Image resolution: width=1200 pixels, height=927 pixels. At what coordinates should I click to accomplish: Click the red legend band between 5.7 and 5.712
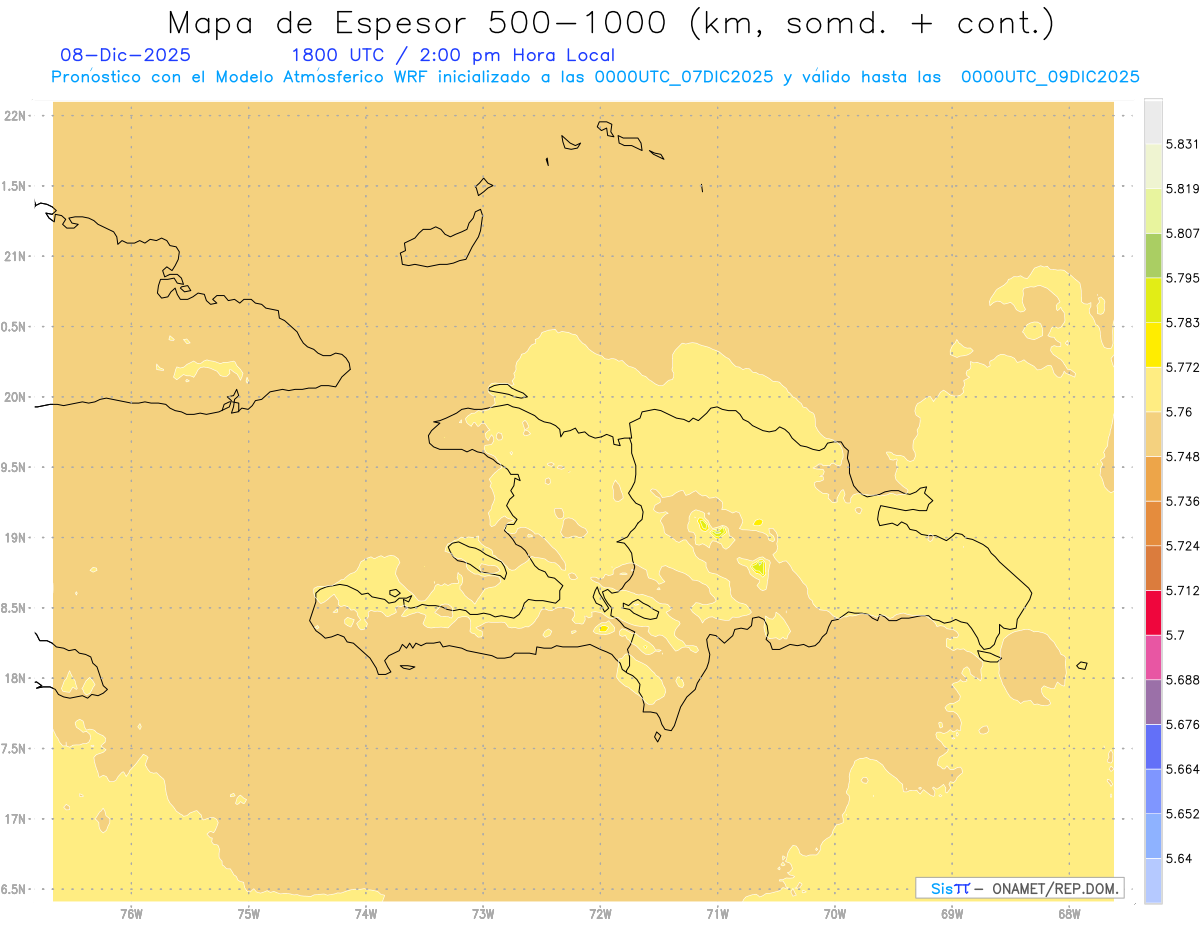coord(1153,612)
